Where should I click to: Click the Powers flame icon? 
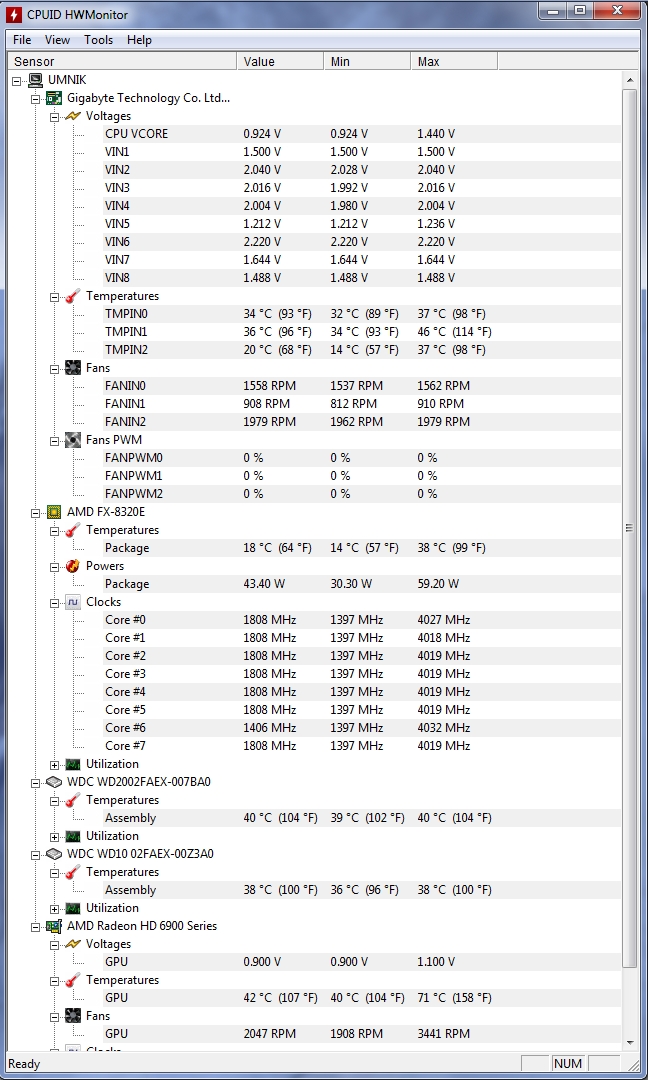[73, 566]
